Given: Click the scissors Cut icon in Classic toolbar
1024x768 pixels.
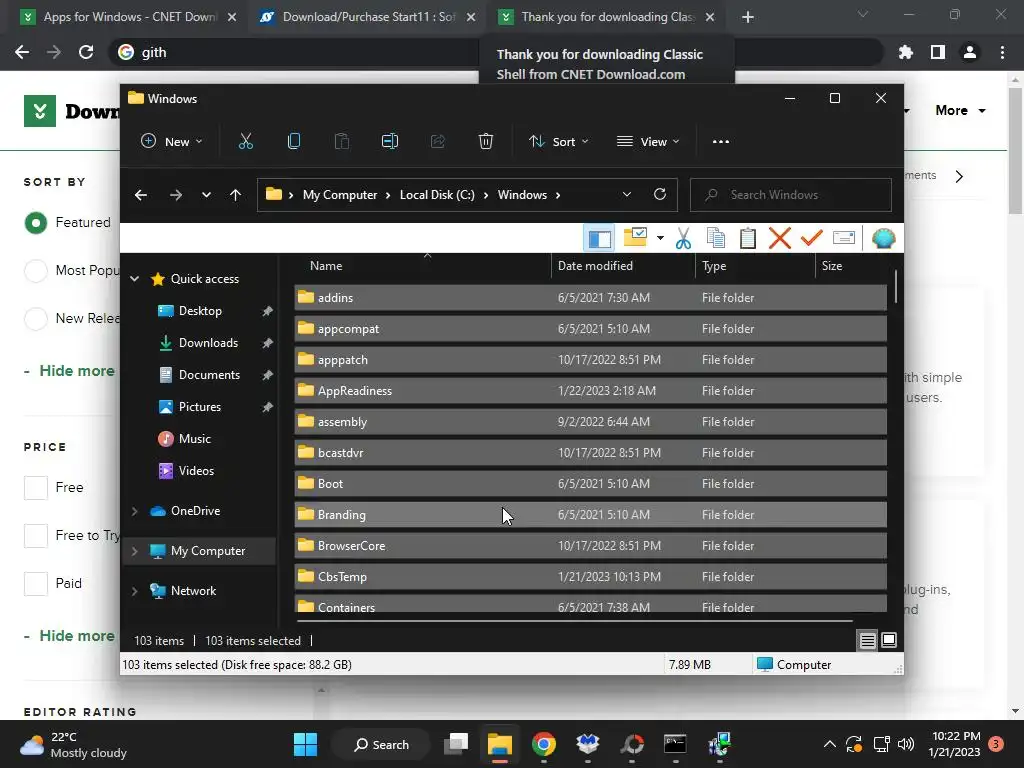Looking at the screenshot, I should click(683, 238).
